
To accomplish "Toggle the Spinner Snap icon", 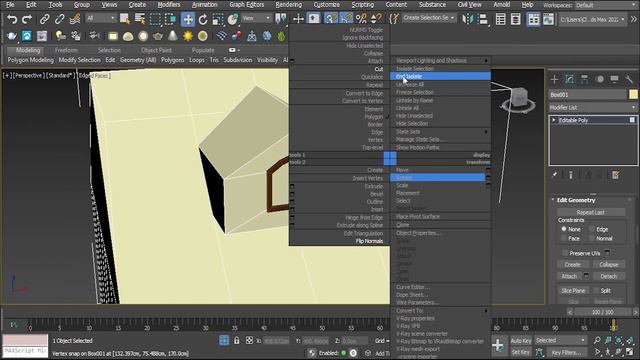I will point(376,18).
